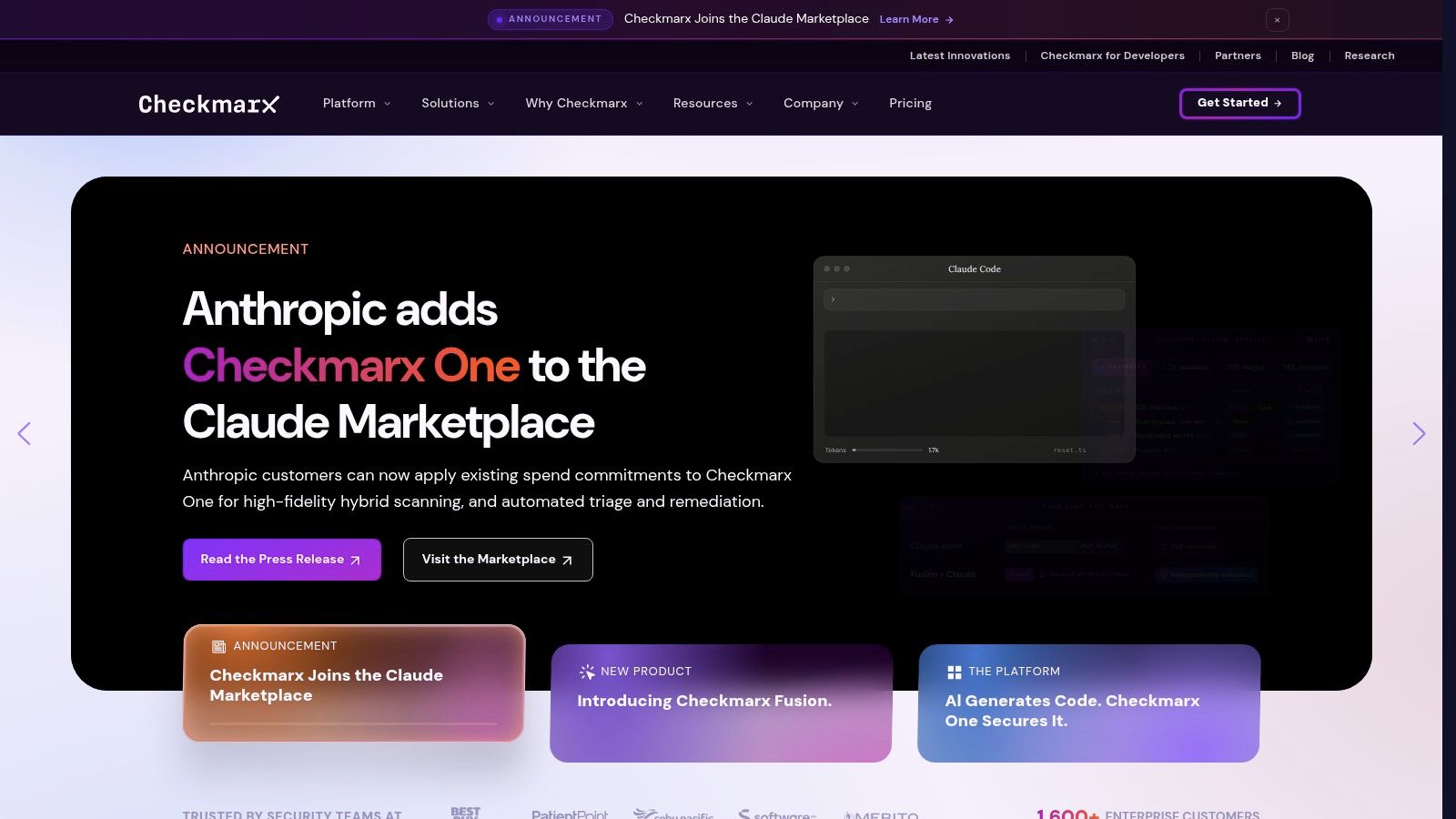Click the grid icon beside The Platform

pyautogui.click(x=954, y=672)
